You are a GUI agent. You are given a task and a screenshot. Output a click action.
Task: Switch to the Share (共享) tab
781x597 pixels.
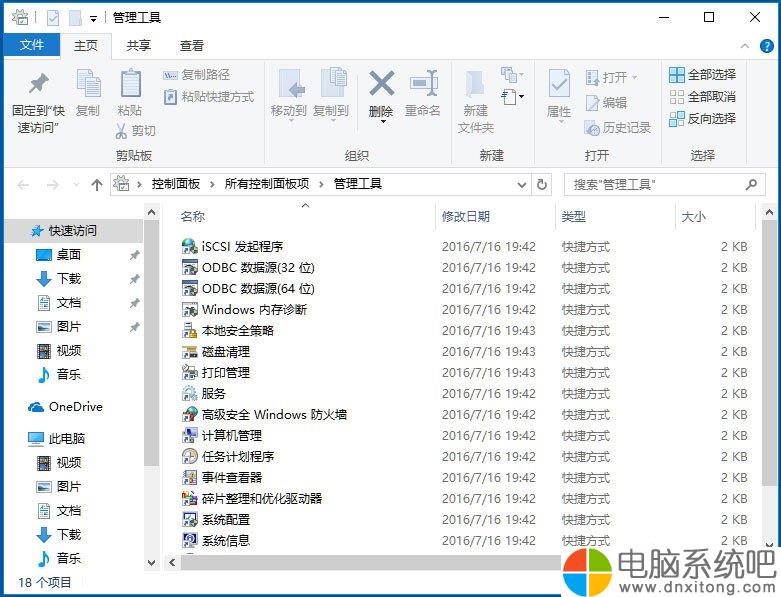point(138,45)
